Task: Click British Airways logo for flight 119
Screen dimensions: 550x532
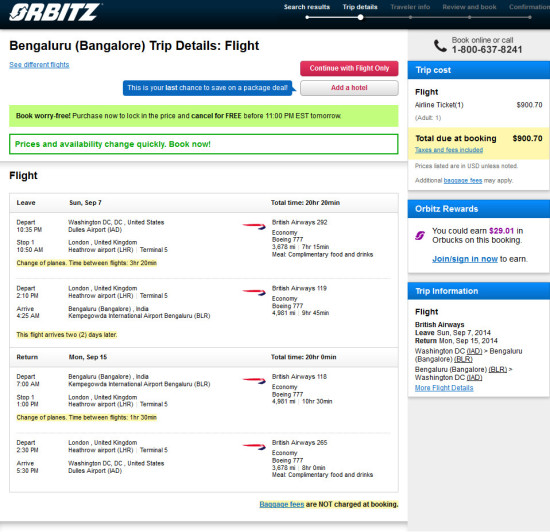Action: coord(254,292)
